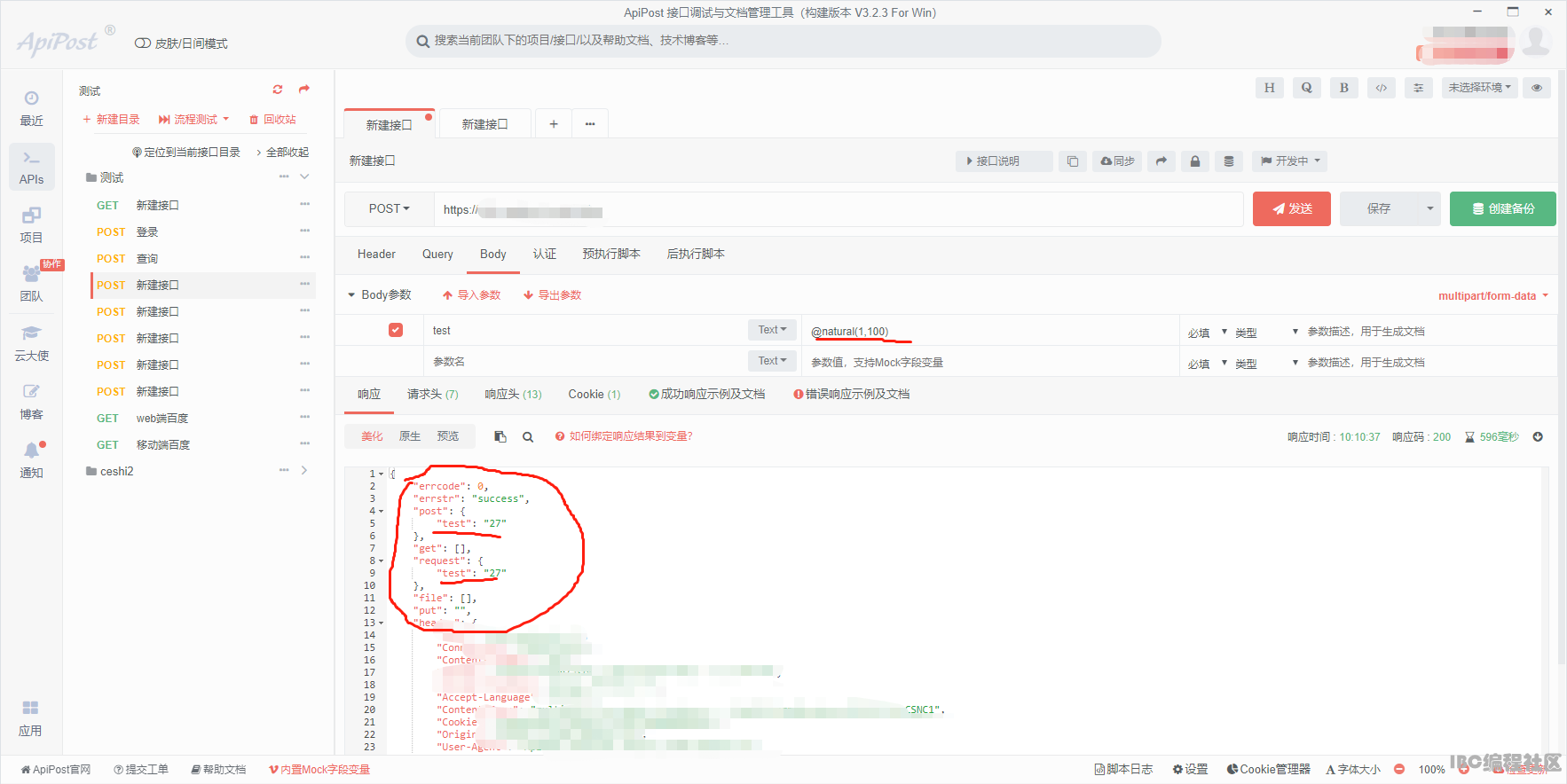Copy response with the copy icon
Screen dimensions: 1567x784
(x=500, y=436)
